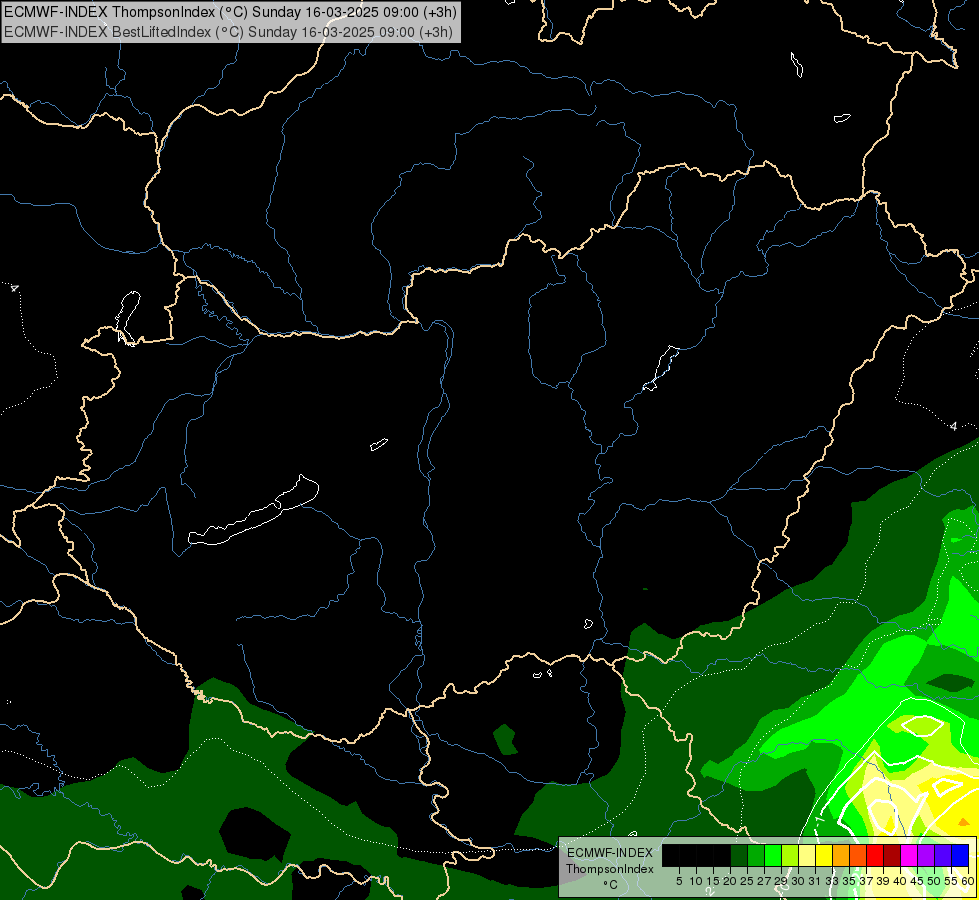979x900 pixels.
Task: Click the legend tick label 31
Action: pyautogui.click(x=815, y=881)
